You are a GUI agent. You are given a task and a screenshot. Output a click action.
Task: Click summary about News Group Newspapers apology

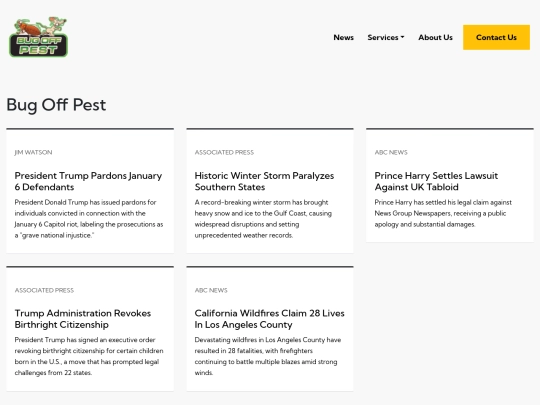tap(443, 213)
